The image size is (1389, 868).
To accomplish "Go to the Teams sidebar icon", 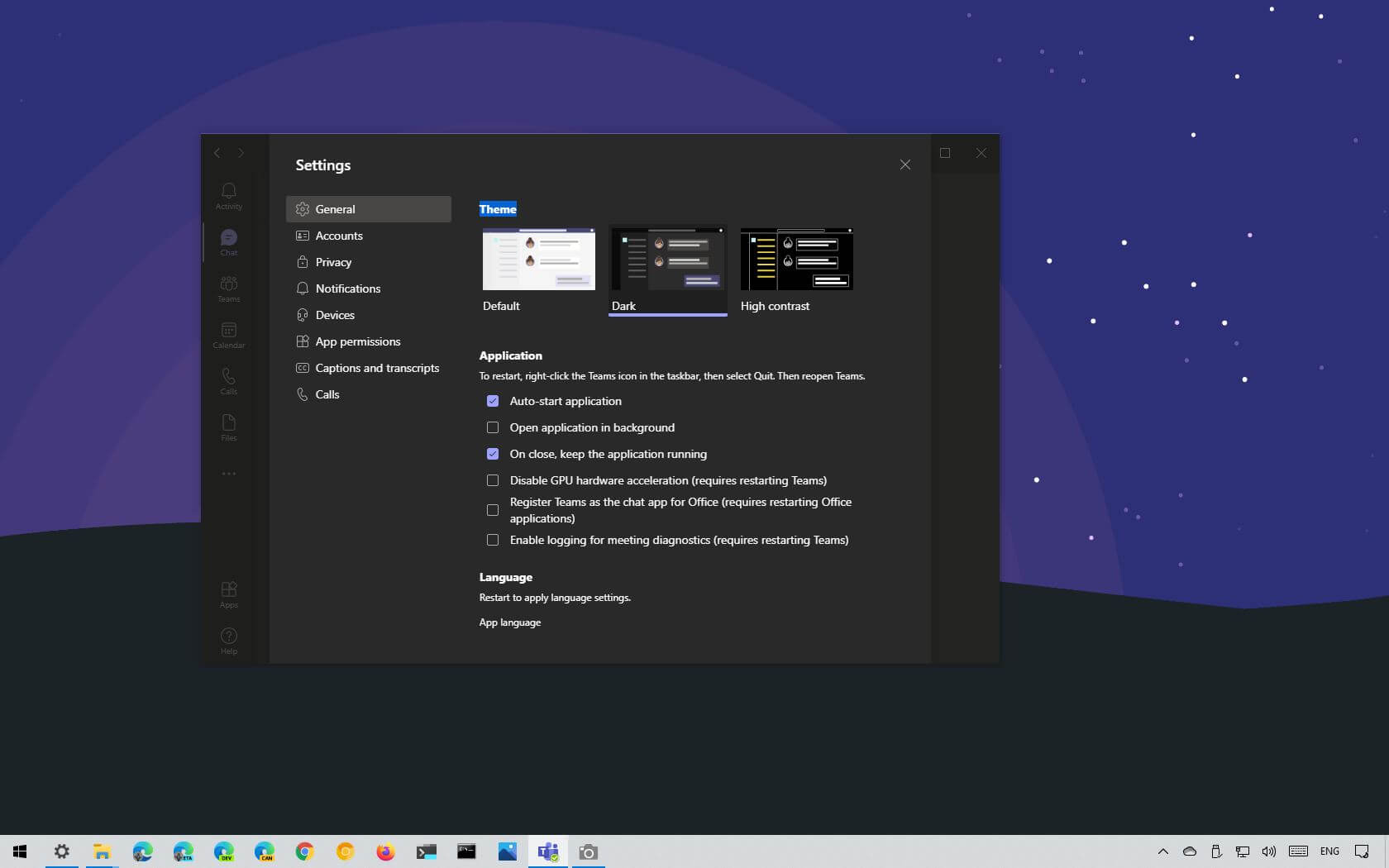I will point(229,288).
